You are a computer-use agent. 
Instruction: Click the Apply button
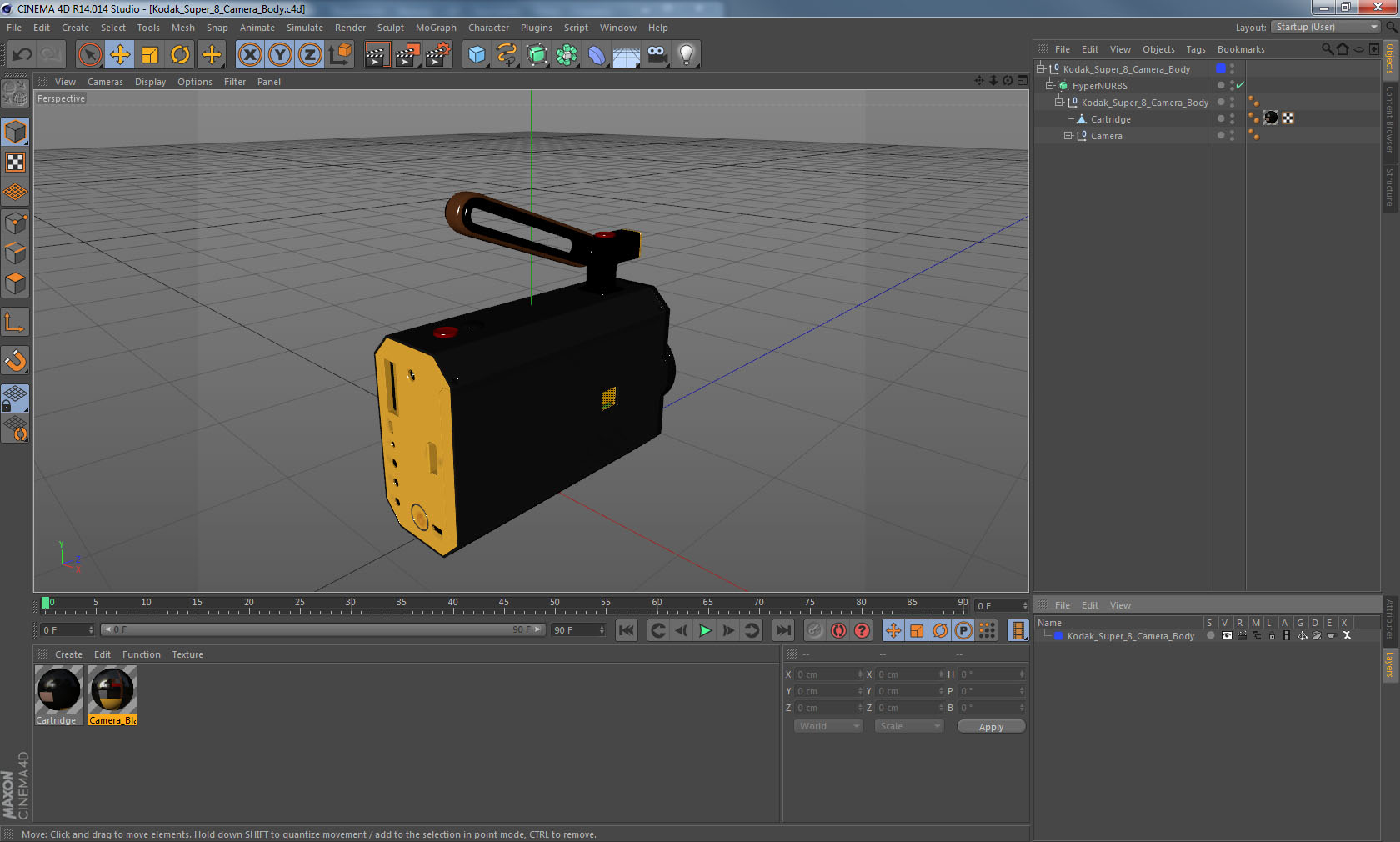[x=991, y=727]
